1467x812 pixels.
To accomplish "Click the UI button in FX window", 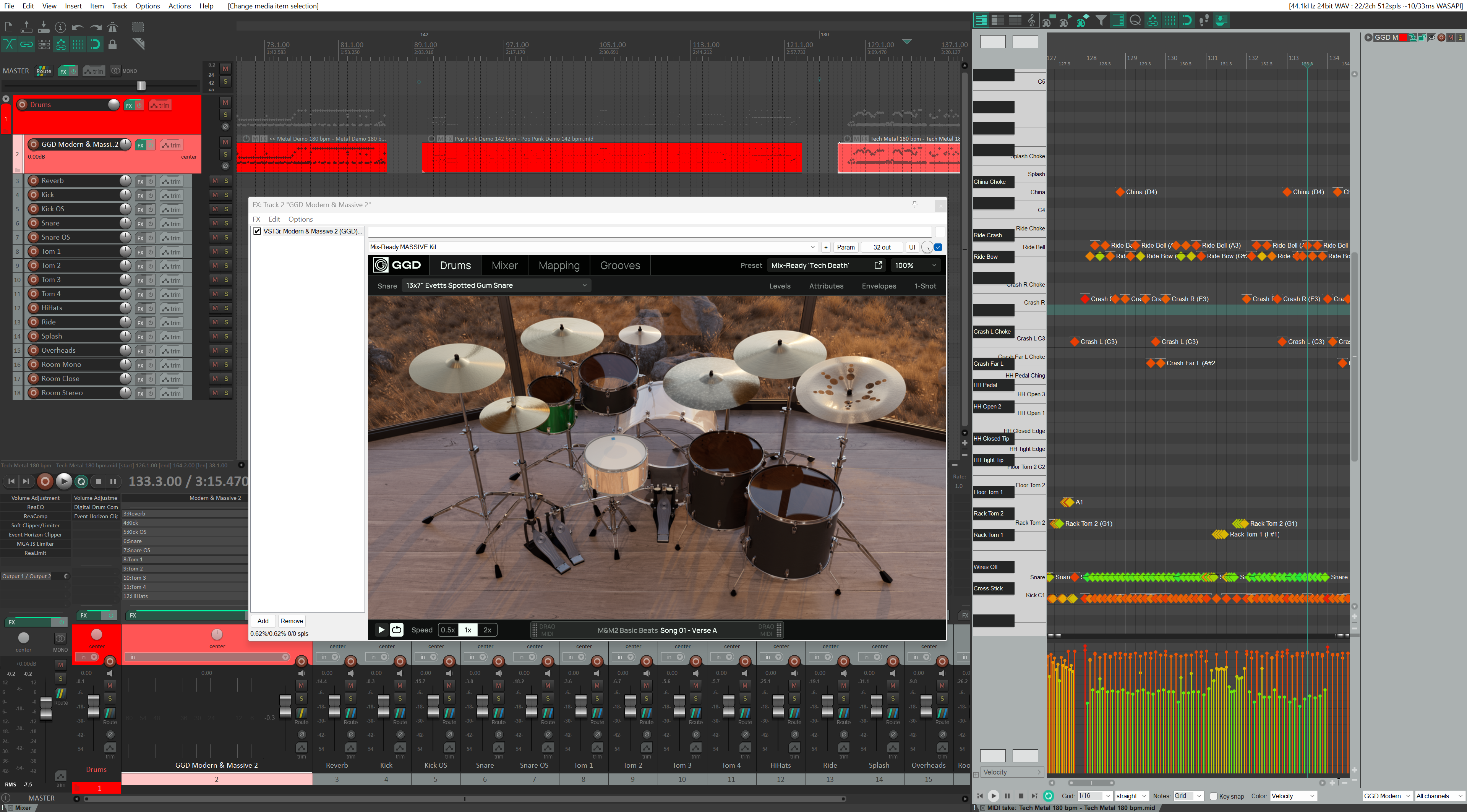I will click(x=912, y=247).
